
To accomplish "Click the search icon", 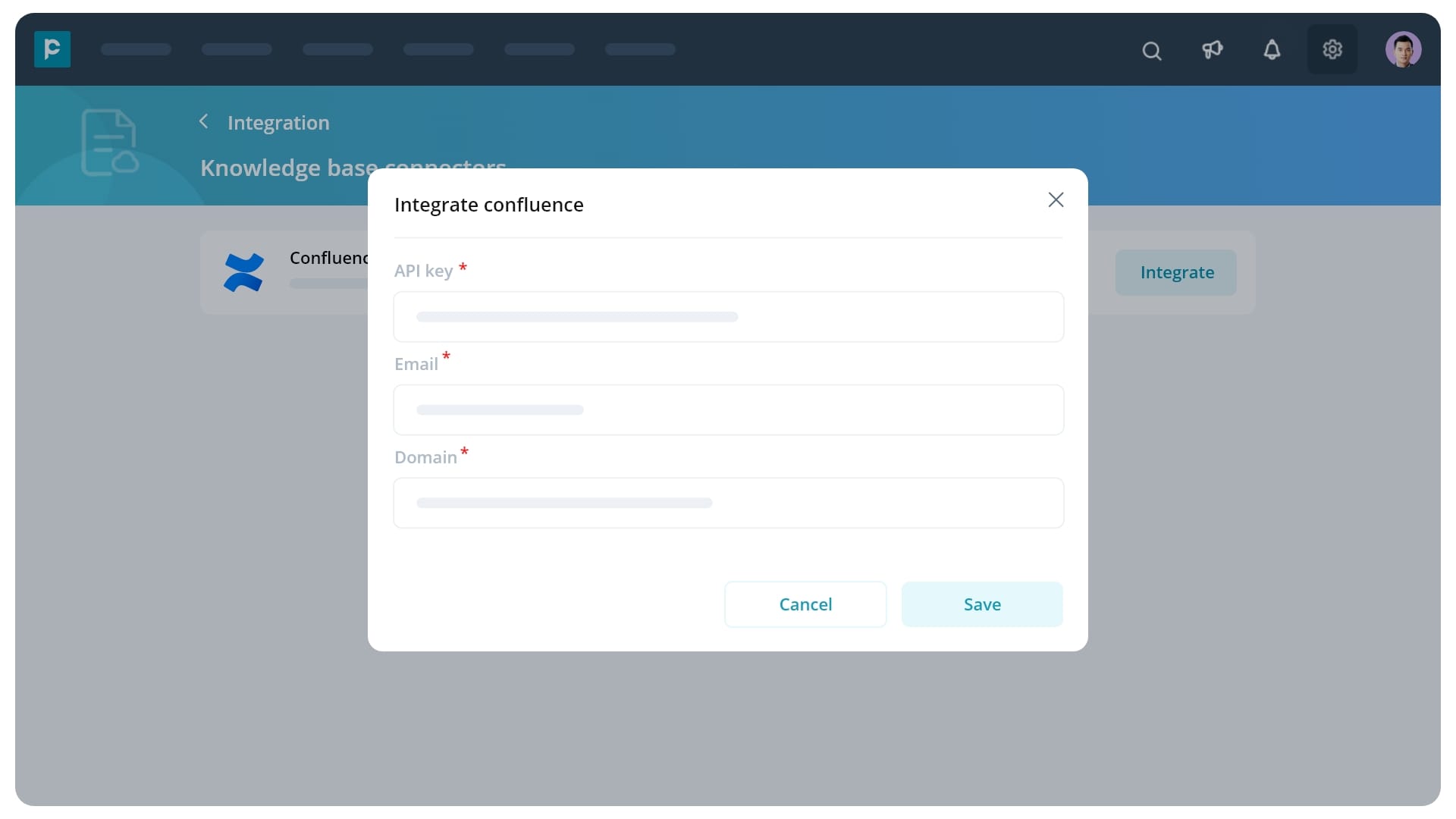I will (x=1151, y=50).
